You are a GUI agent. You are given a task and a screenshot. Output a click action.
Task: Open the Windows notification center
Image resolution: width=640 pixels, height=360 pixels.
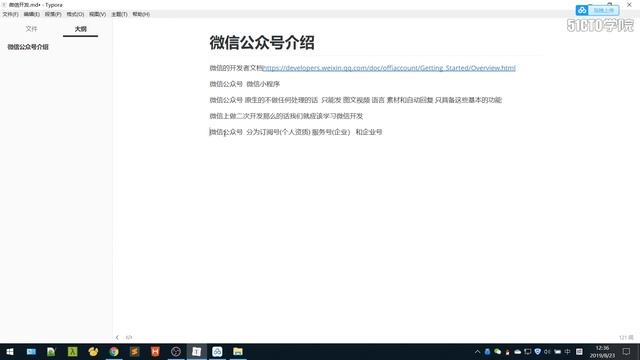627,351
